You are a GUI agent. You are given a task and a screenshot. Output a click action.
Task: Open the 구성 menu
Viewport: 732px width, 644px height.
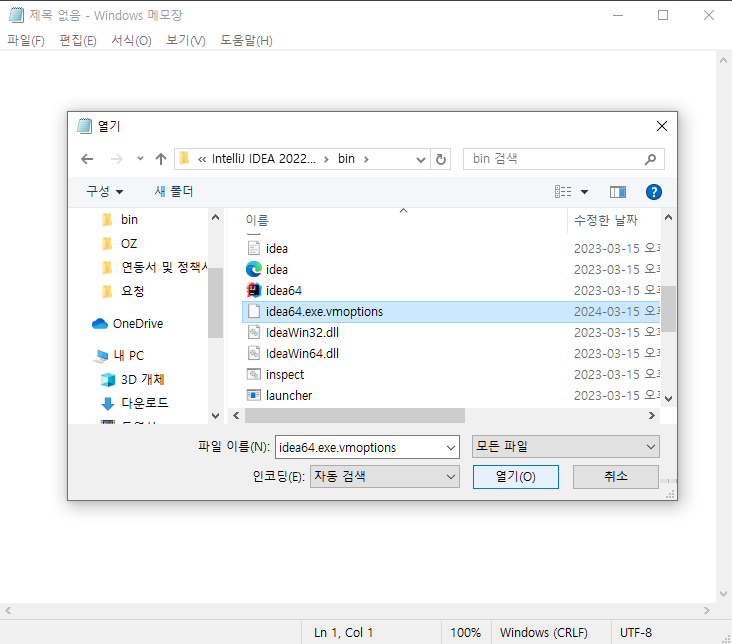coord(105,191)
